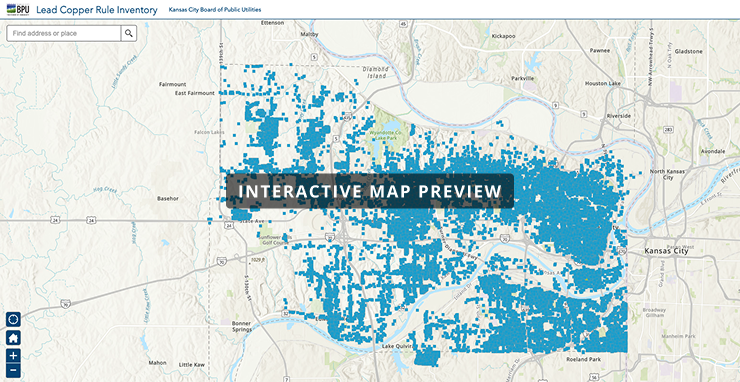The width and height of the screenshot is (740, 382).
Task: Click the Hog Creek label
Action: [x=104, y=189]
